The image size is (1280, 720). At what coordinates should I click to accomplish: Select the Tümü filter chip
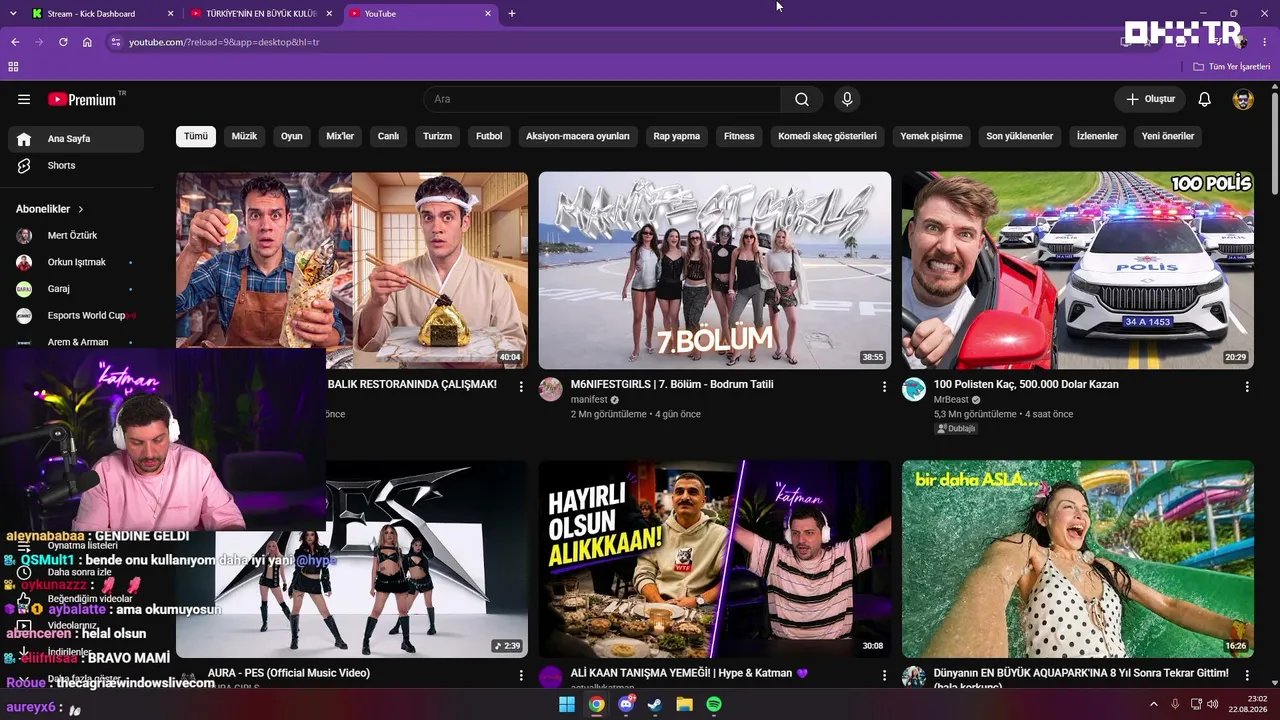point(196,136)
